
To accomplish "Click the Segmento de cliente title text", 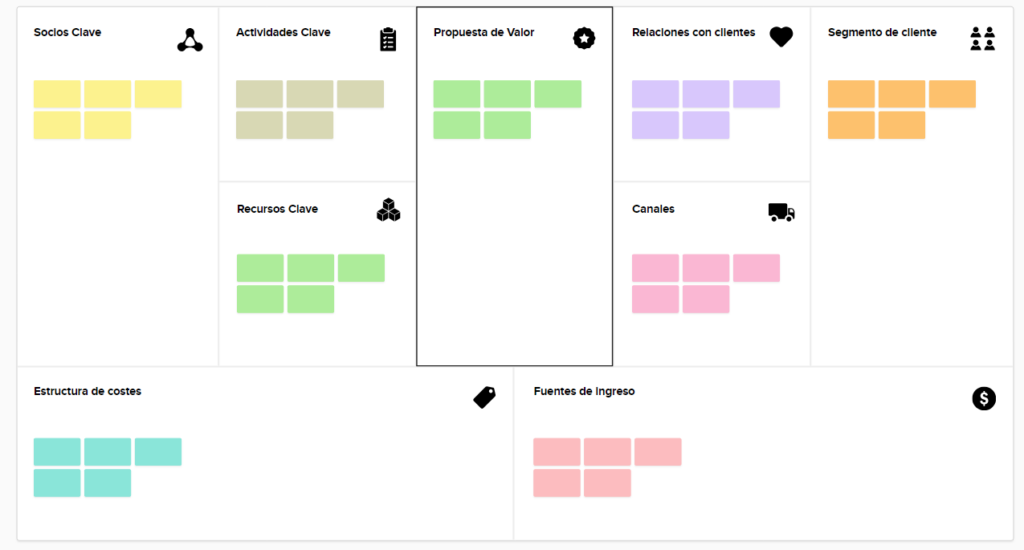I will click(882, 33).
